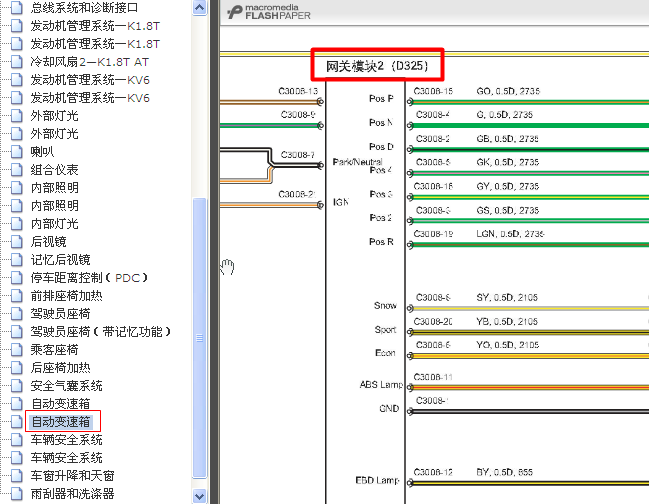The image size is (649, 504).
Task: Select 前排座椅加热 entry
Action: [x=66, y=296]
